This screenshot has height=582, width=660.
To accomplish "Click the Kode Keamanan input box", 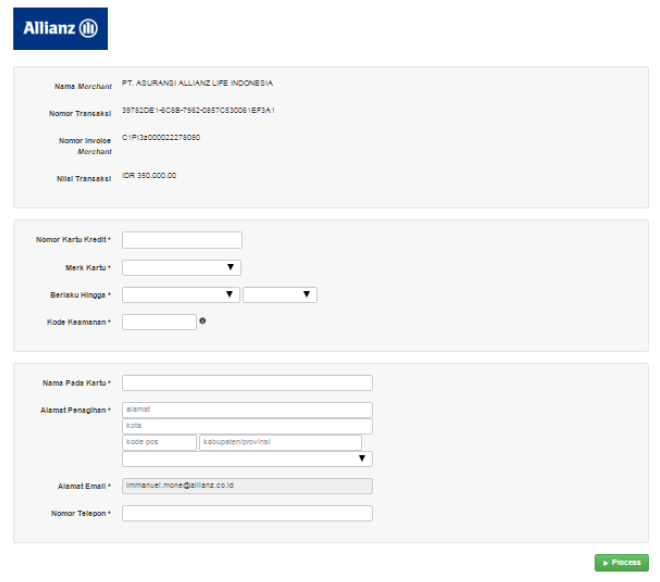I will point(159,322).
